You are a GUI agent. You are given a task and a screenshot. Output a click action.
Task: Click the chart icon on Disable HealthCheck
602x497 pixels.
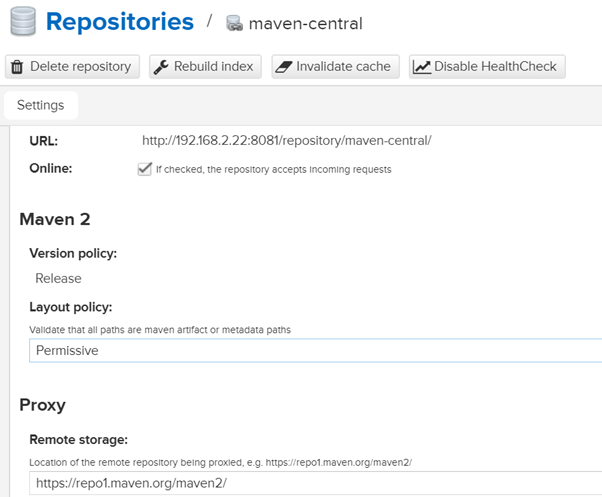tap(421, 67)
